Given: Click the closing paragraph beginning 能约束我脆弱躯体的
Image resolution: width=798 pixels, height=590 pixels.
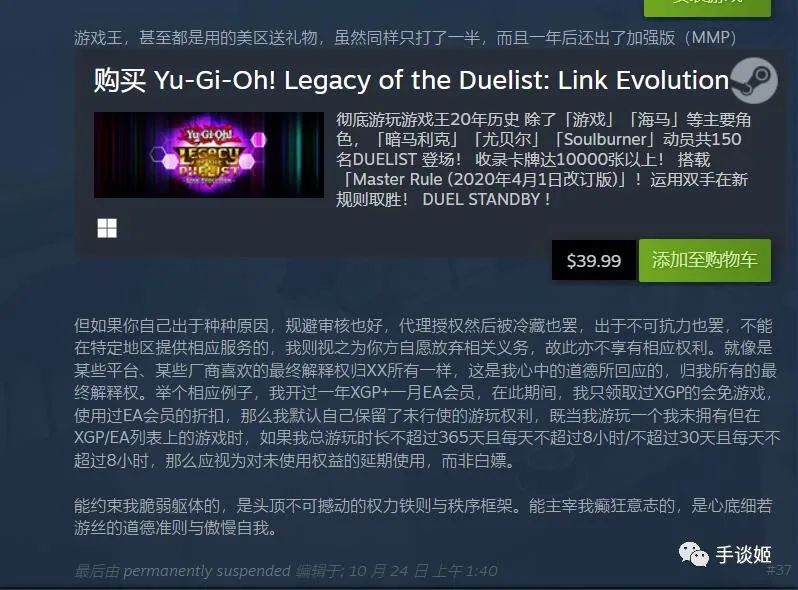Looking at the screenshot, I should [423, 516].
